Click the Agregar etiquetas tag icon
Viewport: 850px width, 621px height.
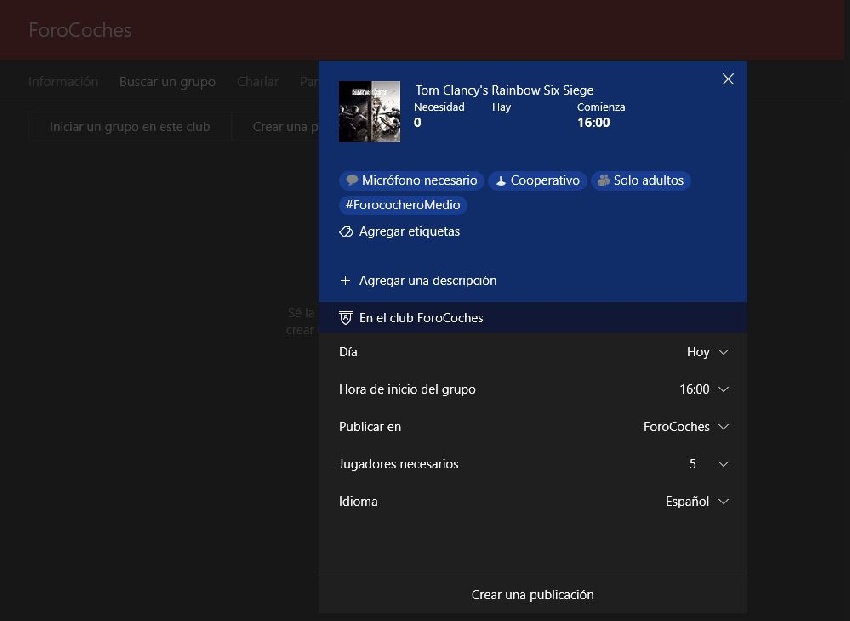pyautogui.click(x=346, y=232)
